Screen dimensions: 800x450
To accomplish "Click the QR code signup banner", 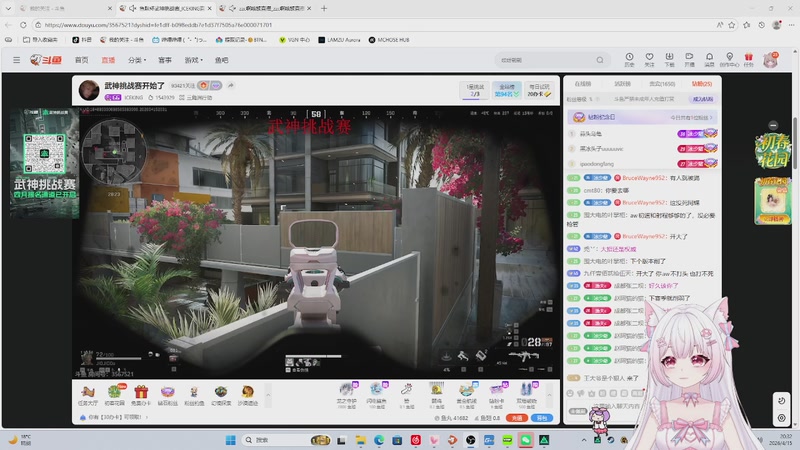I will [45, 163].
